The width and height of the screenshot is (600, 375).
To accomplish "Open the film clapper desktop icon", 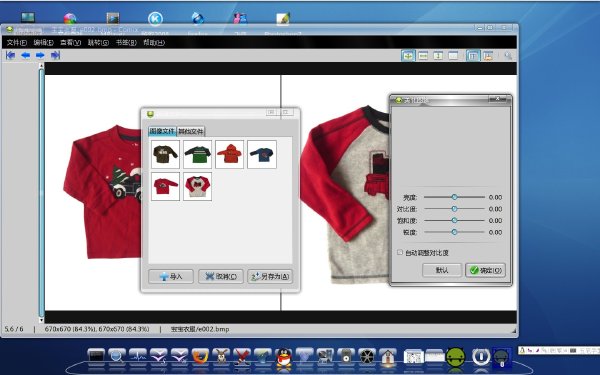I will pos(112,18).
